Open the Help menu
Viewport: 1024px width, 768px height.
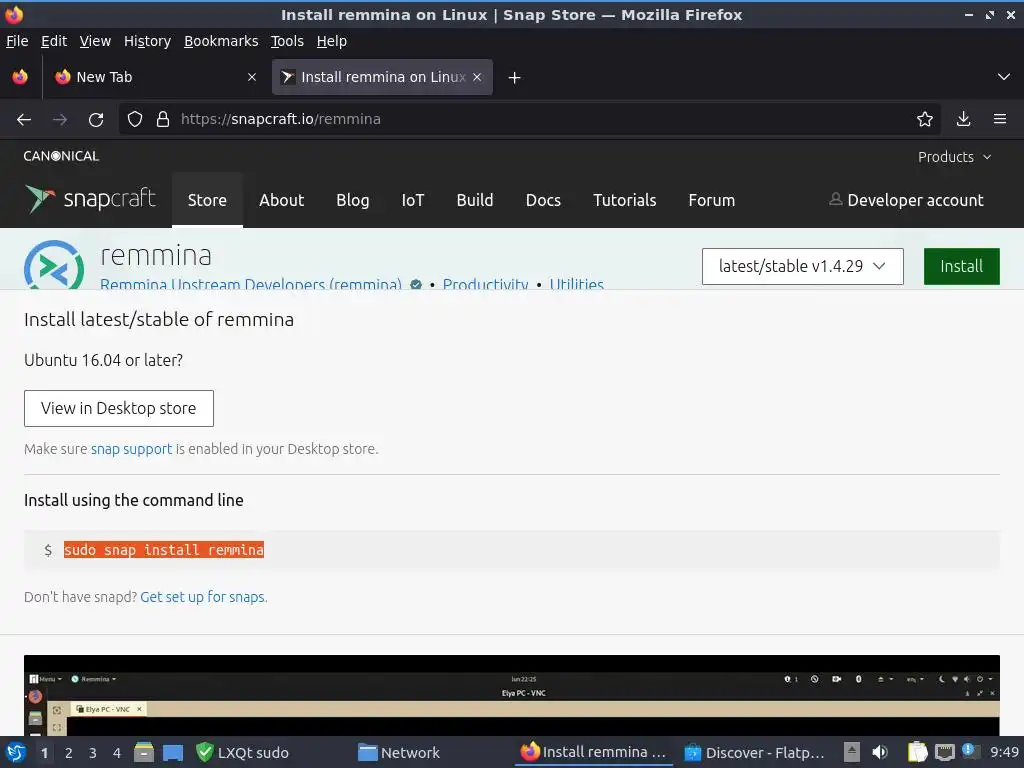tap(332, 41)
